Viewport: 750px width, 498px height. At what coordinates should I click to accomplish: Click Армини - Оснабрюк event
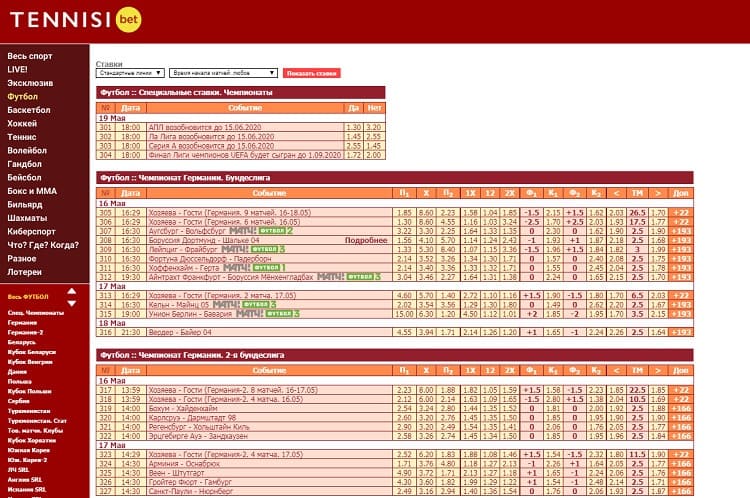pyautogui.click(x=184, y=464)
